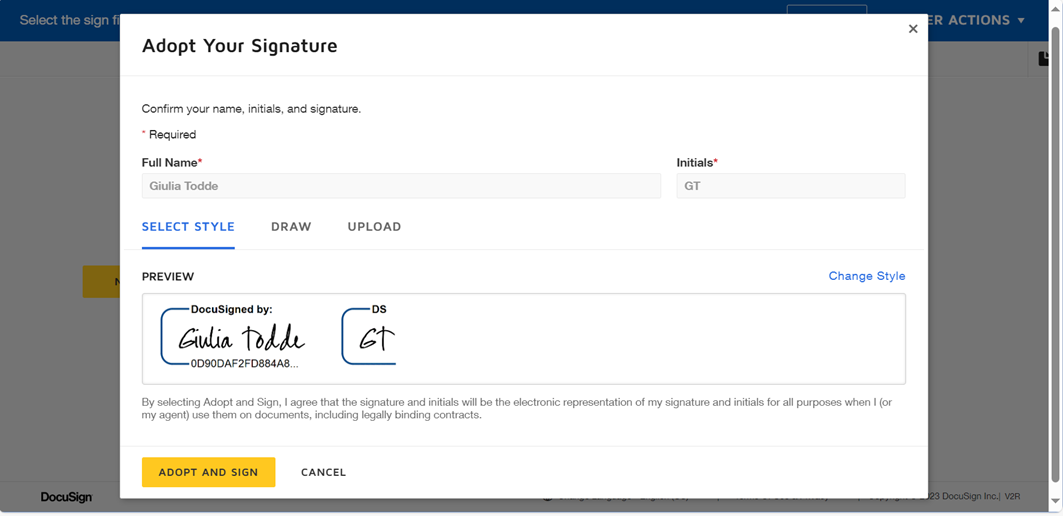Image resolution: width=1063 pixels, height=516 pixels.
Task: Click the 'DocuSigned by:' label
Action: pos(231,309)
